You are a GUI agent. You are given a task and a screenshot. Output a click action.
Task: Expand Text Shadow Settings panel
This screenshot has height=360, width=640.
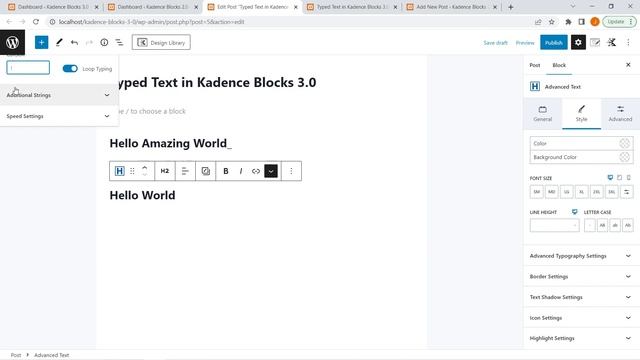(581, 297)
